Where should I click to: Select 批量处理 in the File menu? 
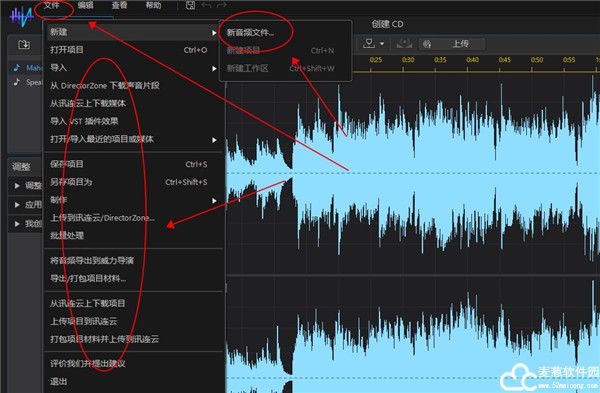pos(67,235)
